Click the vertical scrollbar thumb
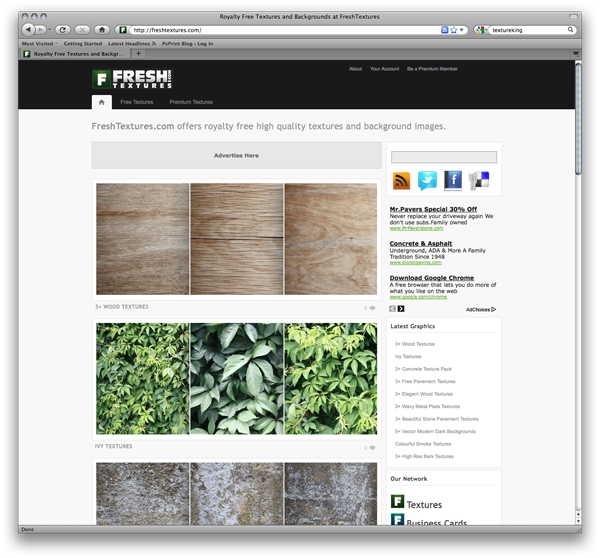Viewport: 600px width, 558px height. 578,119
